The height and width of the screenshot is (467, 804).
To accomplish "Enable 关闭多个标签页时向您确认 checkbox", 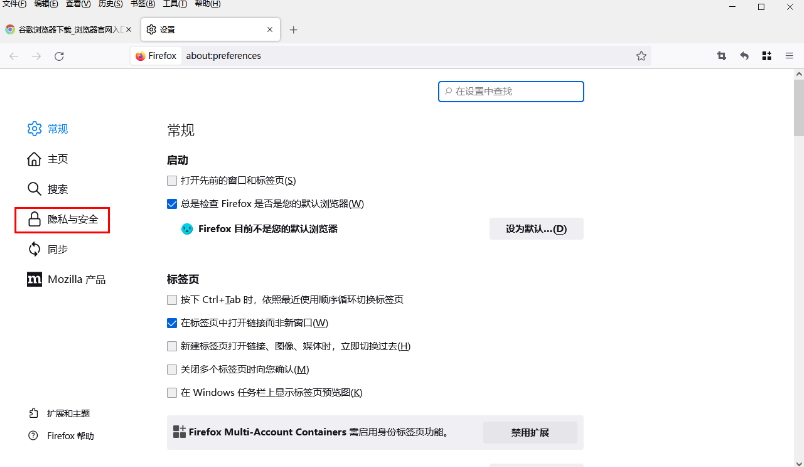I will (x=172, y=370).
